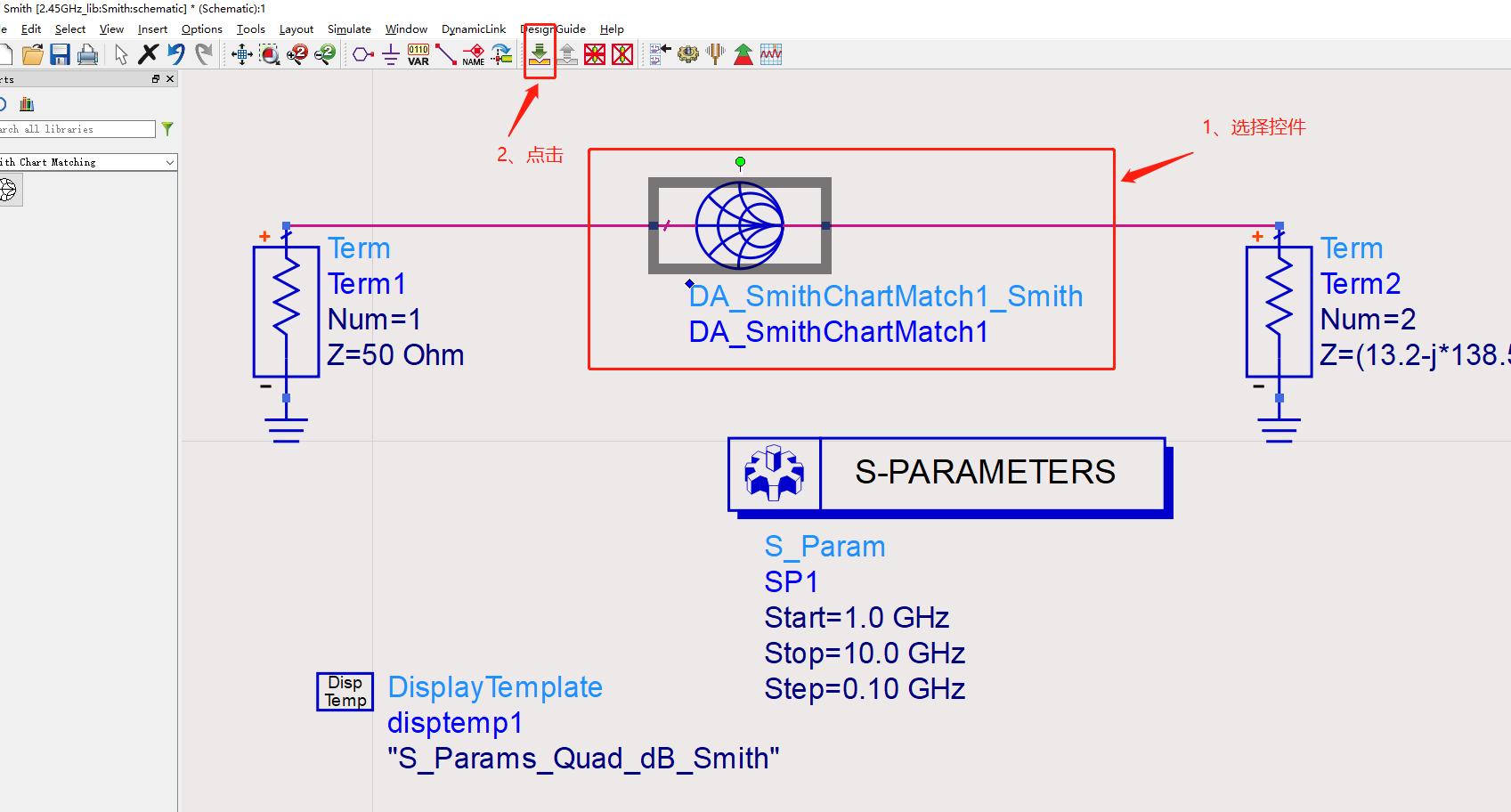1511x812 pixels.
Task: Click the Wire/Pin Label NAME icon
Action: [x=473, y=54]
